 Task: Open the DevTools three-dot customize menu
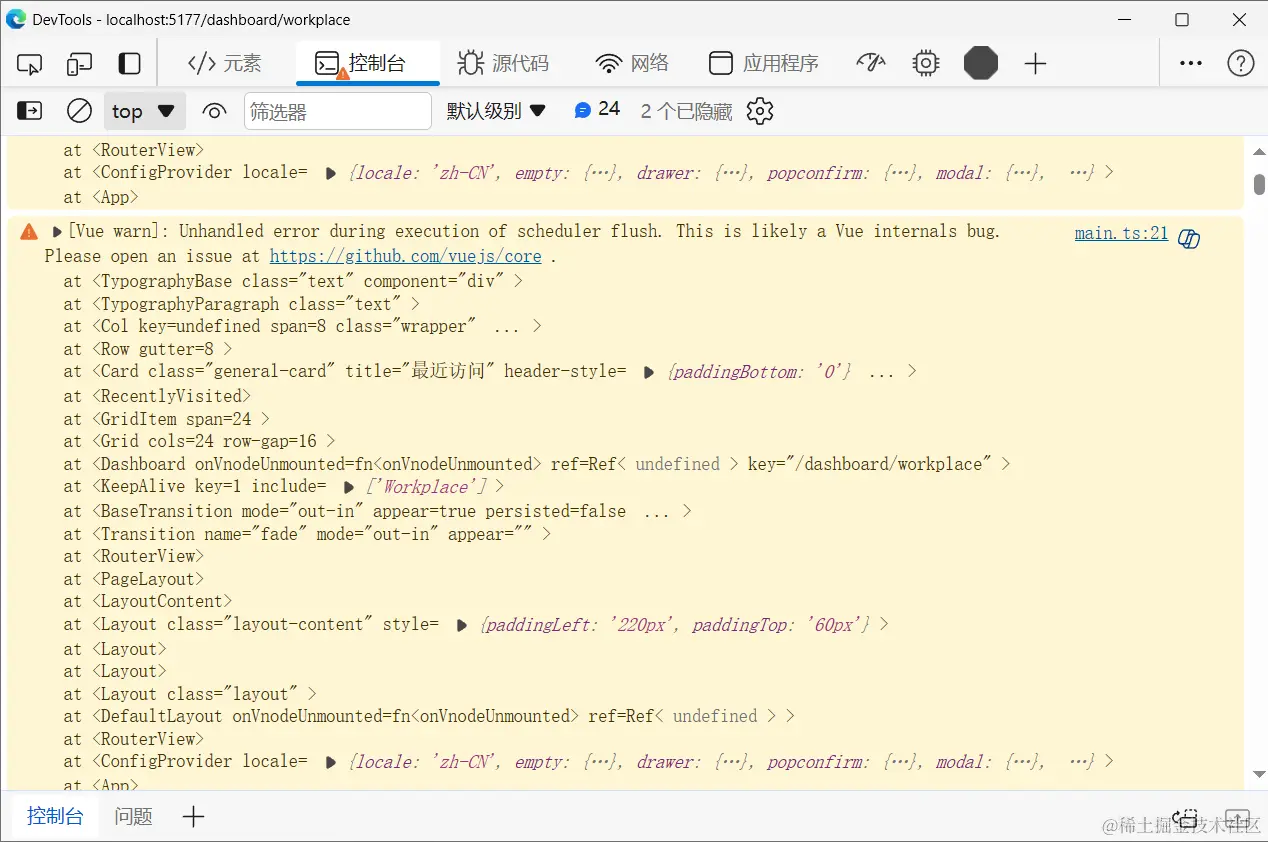pos(1191,63)
